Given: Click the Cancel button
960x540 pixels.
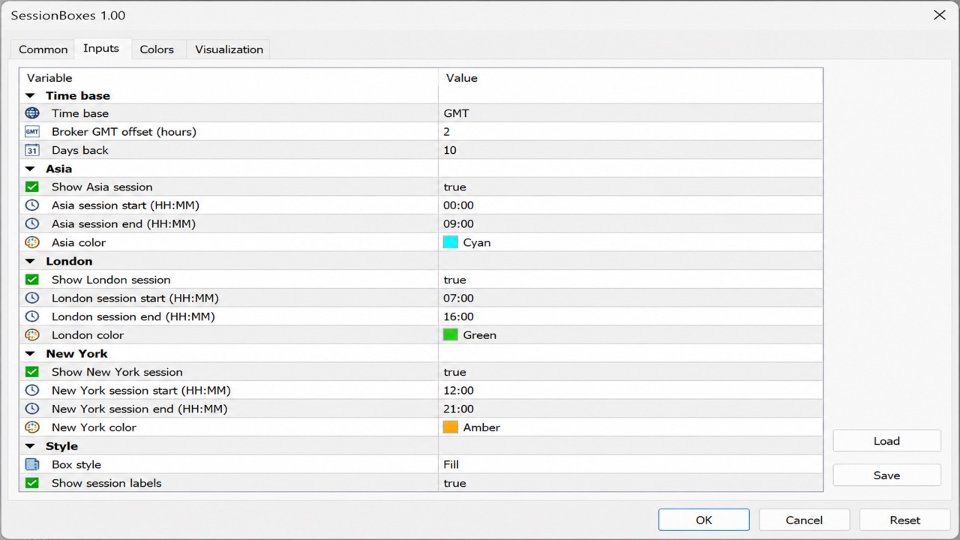Looking at the screenshot, I should [804, 520].
